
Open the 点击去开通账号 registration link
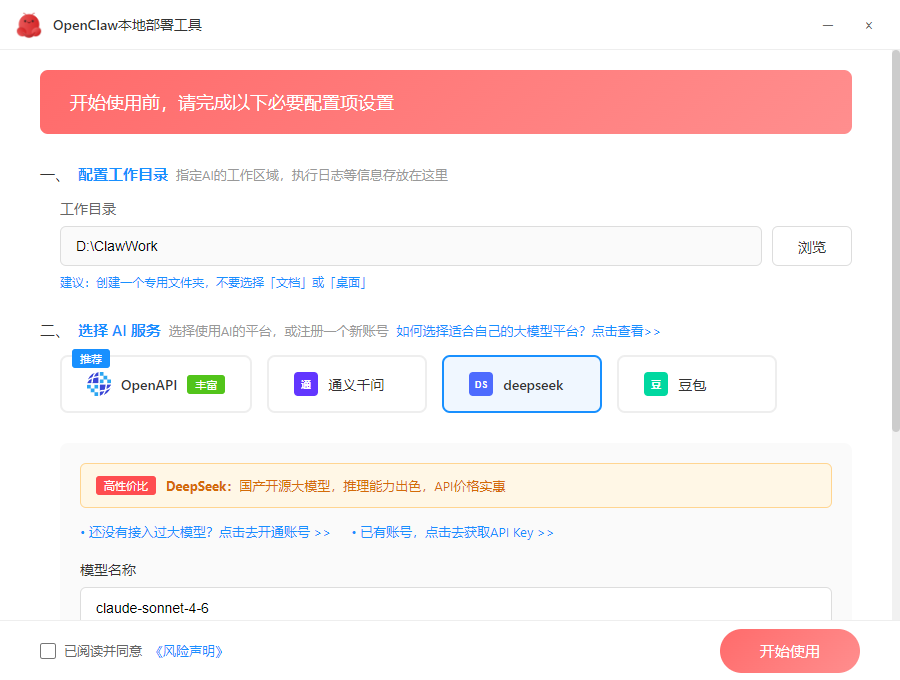[205, 533]
